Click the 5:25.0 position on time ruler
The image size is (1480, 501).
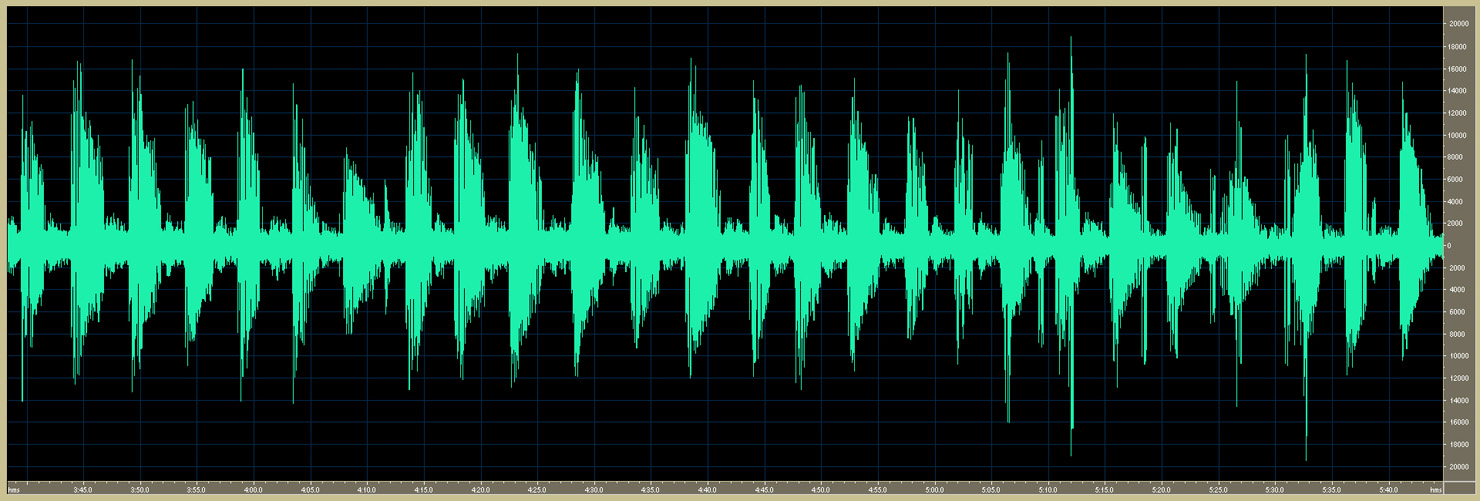[1218, 489]
